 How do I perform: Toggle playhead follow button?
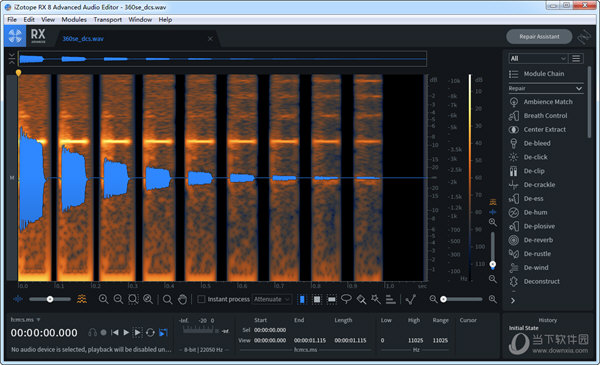pyautogui.click(x=163, y=332)
